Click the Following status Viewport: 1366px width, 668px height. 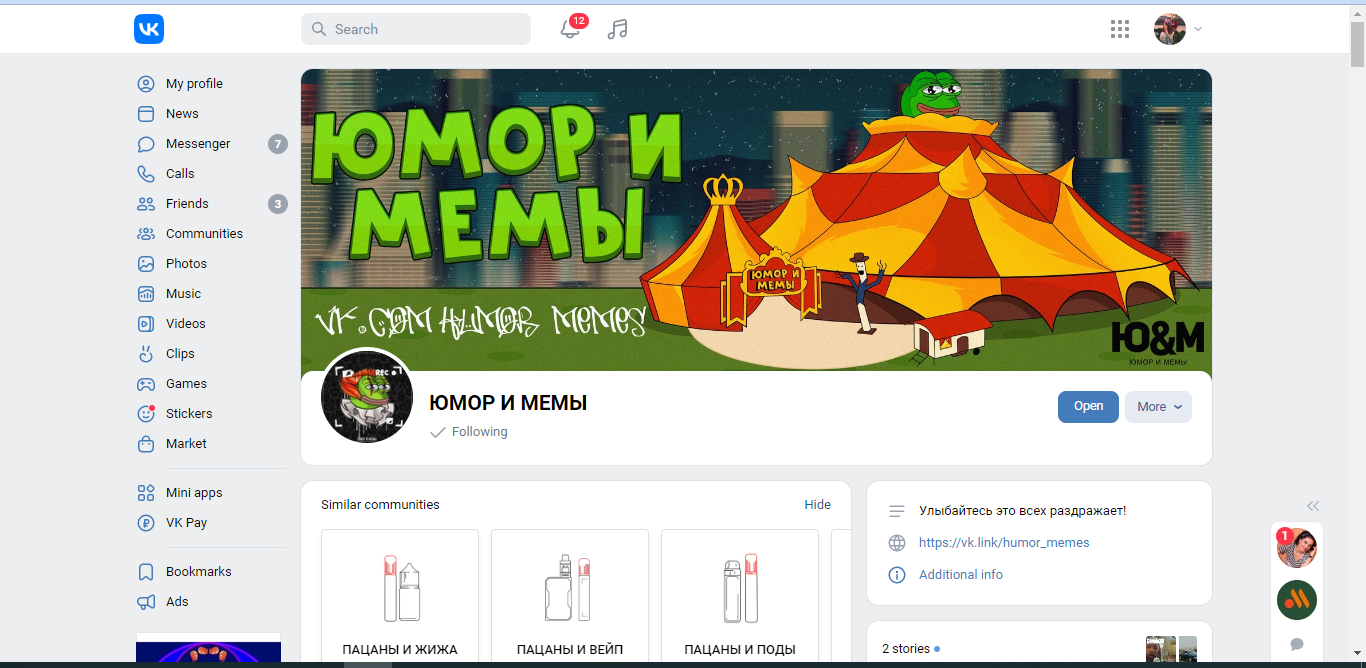[x=468, y=432]
